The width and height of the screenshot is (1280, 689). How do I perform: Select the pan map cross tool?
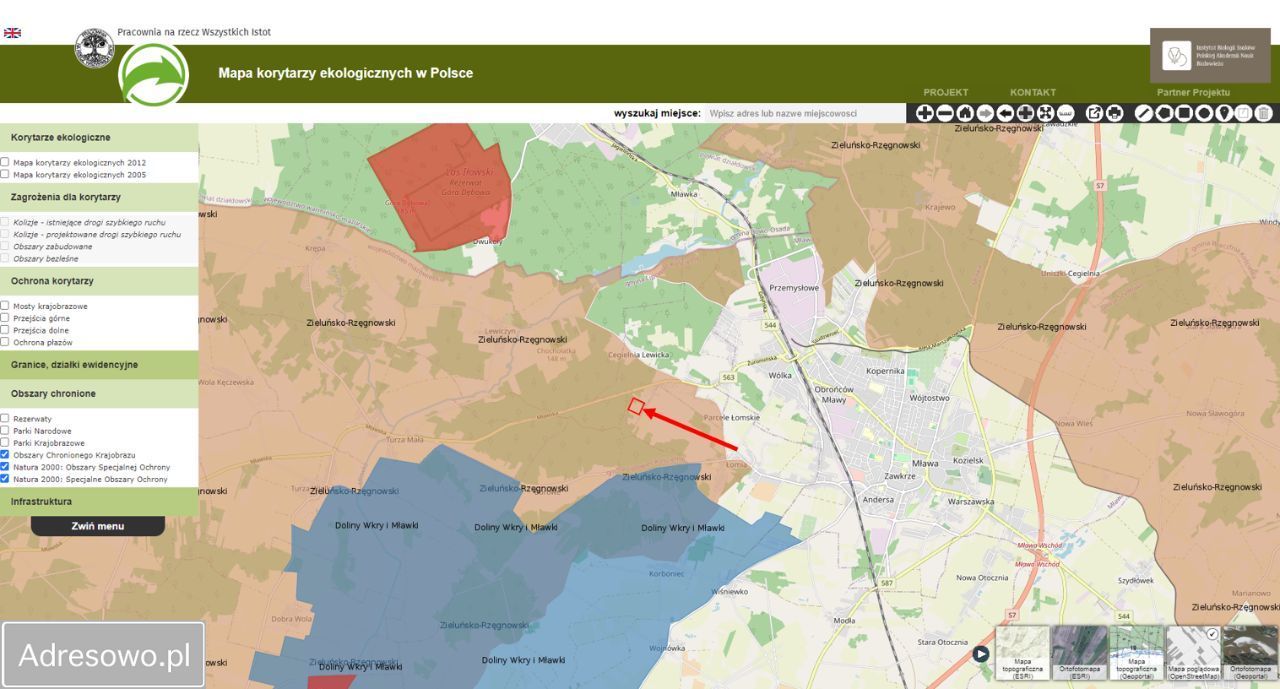click(1025, 113)
